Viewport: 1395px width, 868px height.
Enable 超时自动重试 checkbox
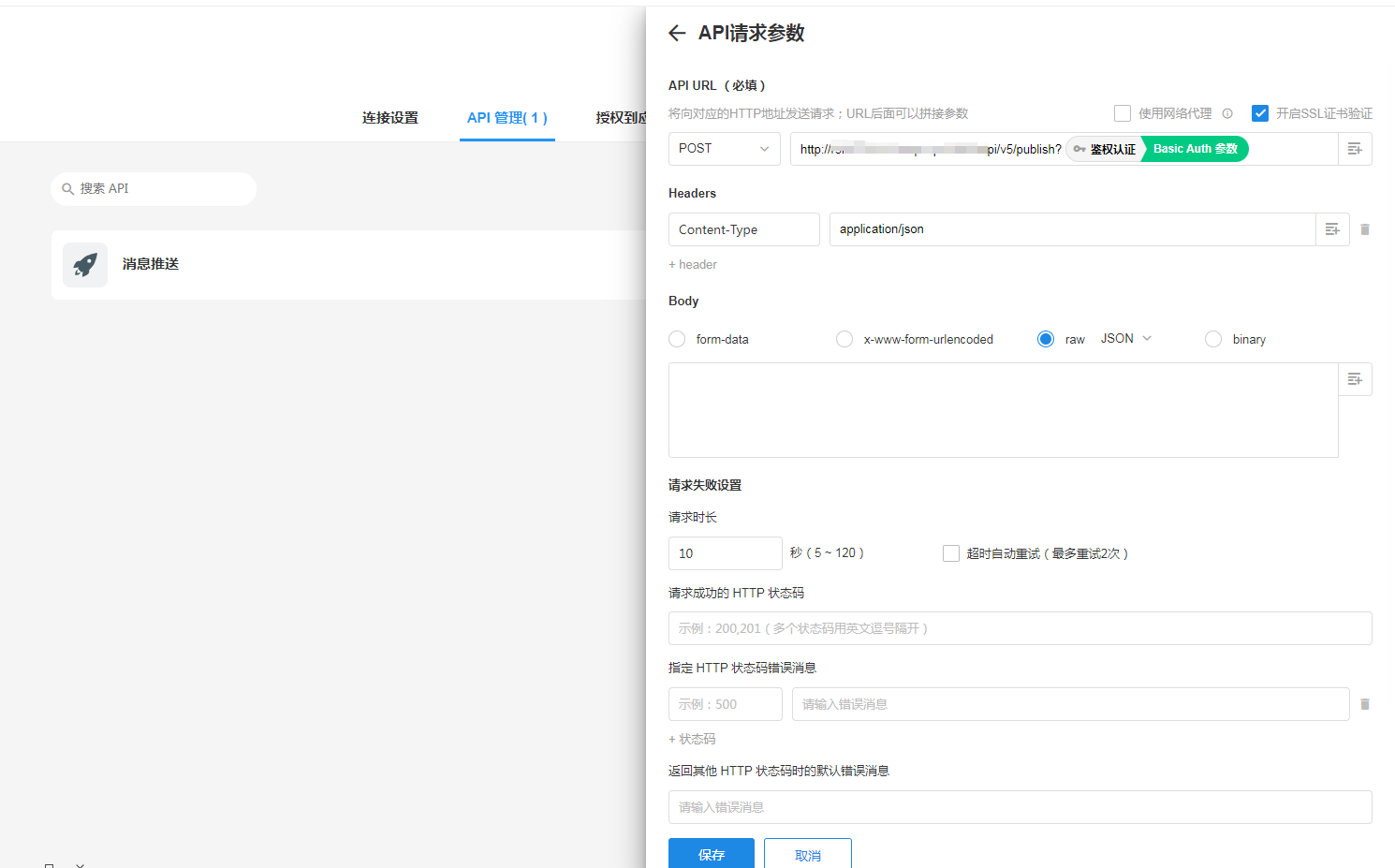tap(951, 553)
